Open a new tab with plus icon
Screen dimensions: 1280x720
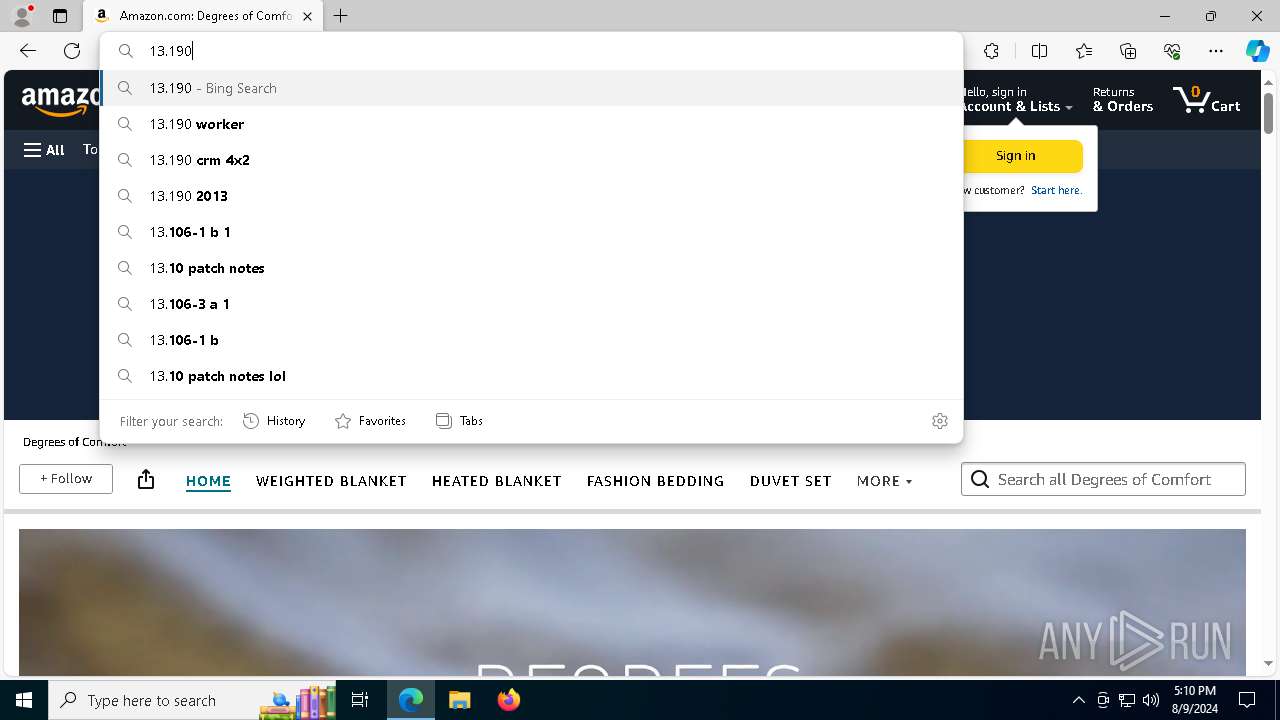coord(341,16)
